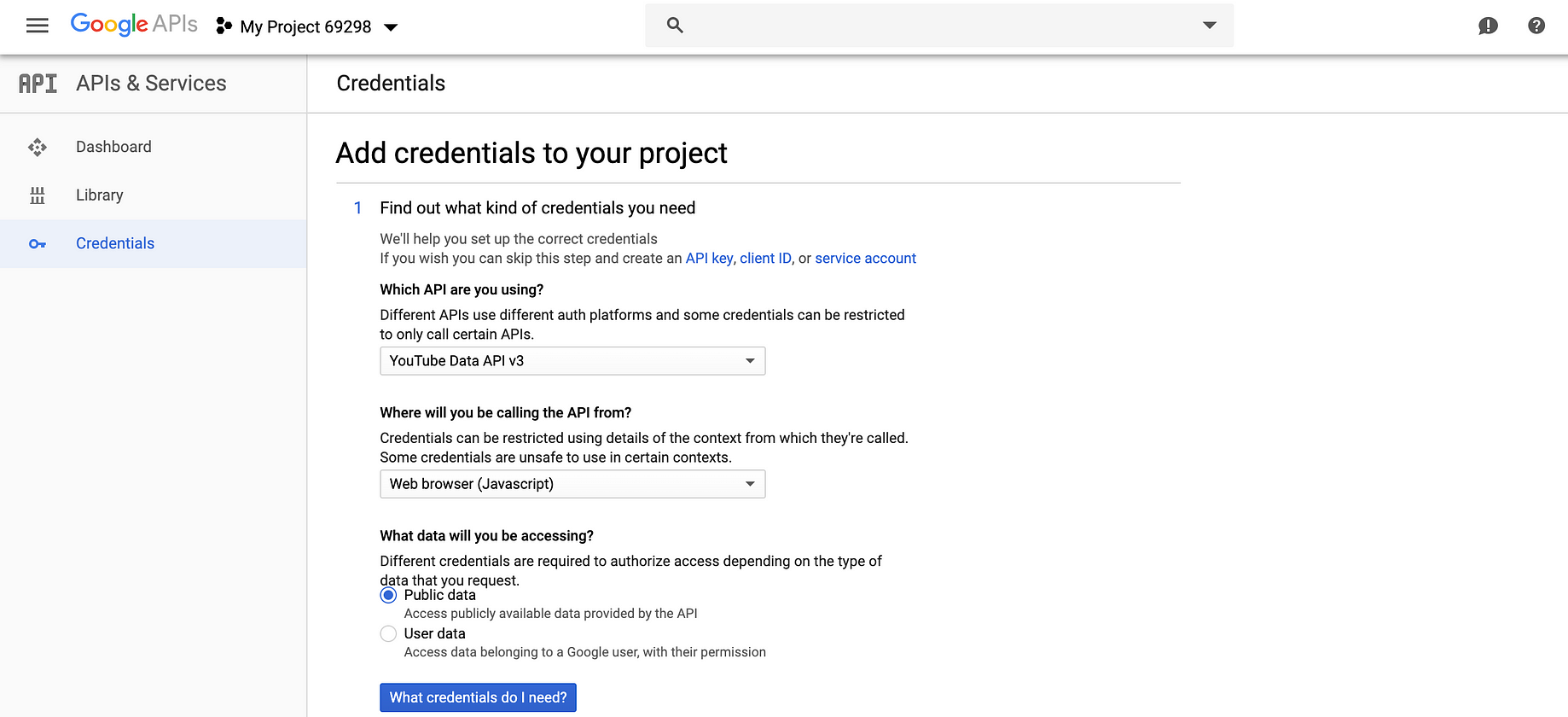Open the hamburger navigation menu
This screenshot has height=717, width=1568.
click(x=38, y=26)
